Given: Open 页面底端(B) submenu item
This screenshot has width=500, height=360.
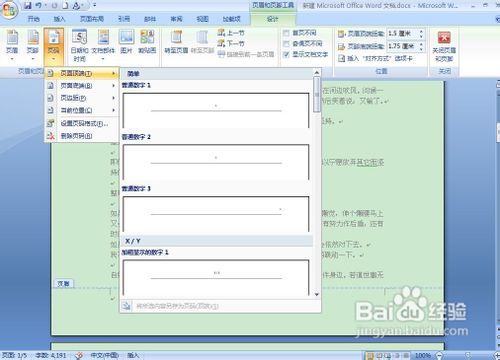Looking at the screenshot, I should pos(82,86).
